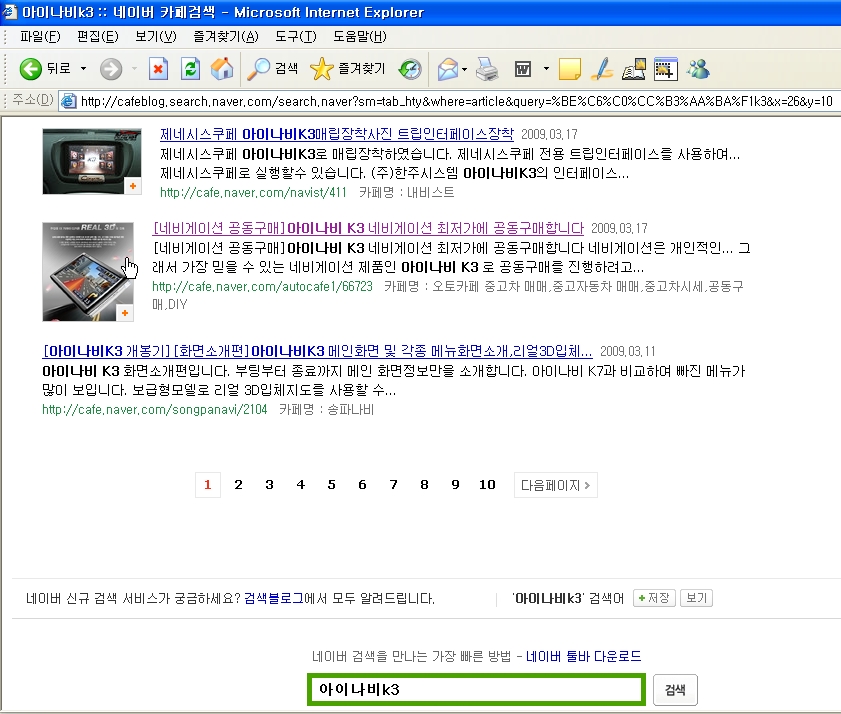841x714 pixels.
Task: Open the History clock icon
Action: 410,69
